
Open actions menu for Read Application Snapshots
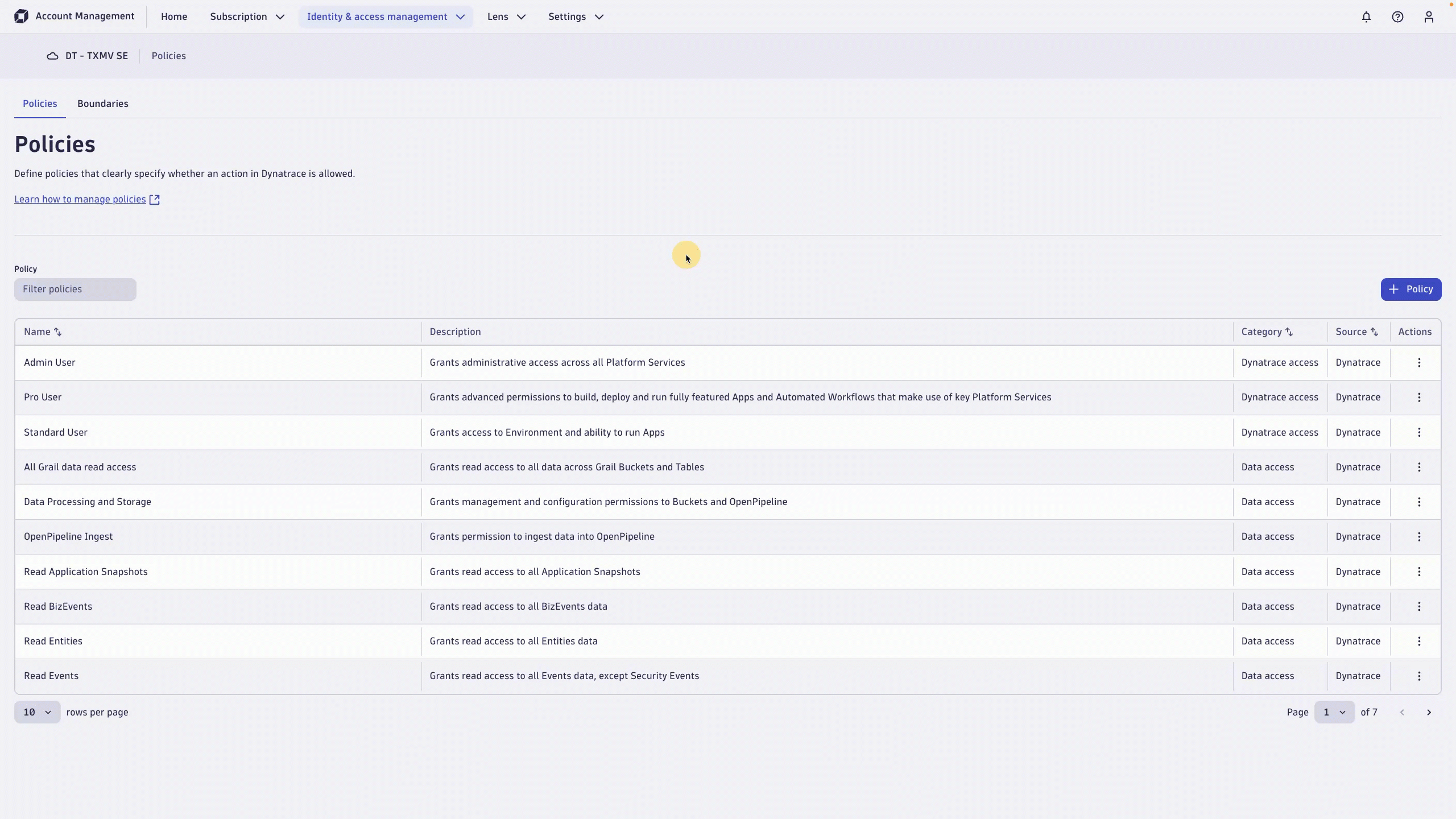(1419, 572)
